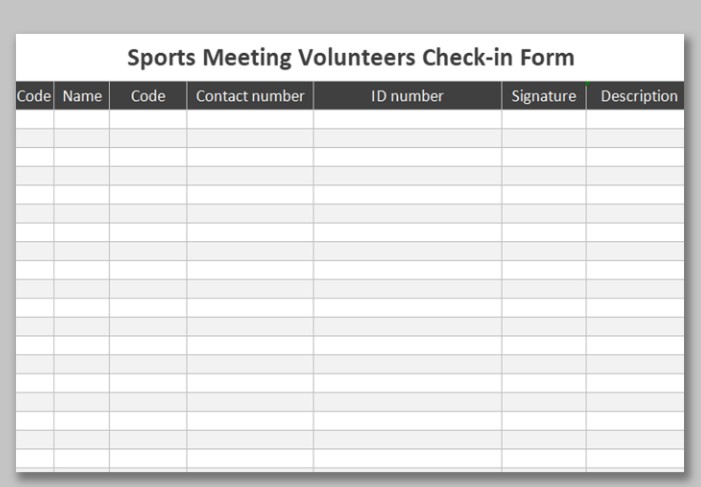Select the Description column header
The image size is (701, 487).
[x=639, y=96]
